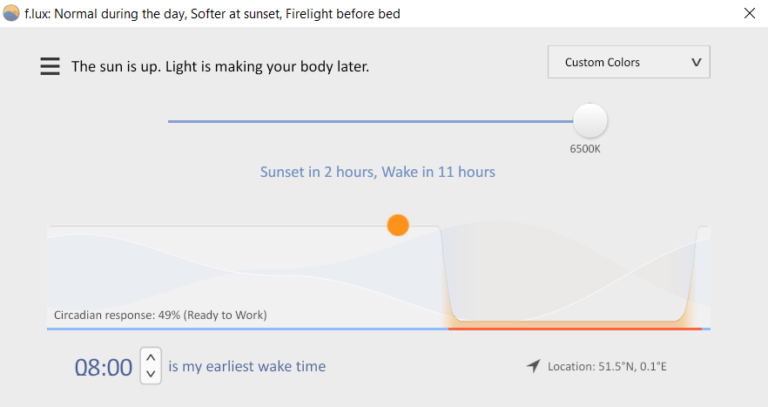Click the blue color temperature slider track
The image size is (768, 407).
[x=370, y=121]
